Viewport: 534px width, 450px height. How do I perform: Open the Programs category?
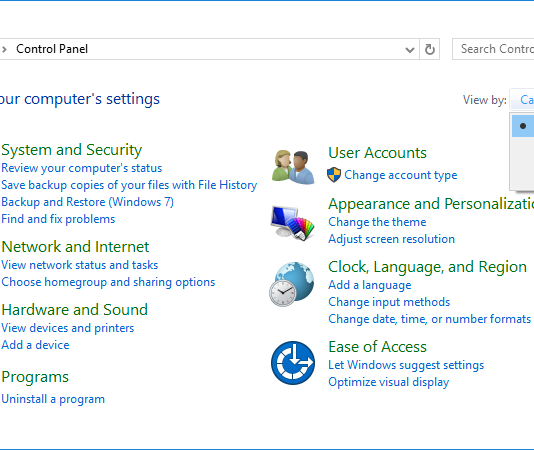(x=35, y=377)
